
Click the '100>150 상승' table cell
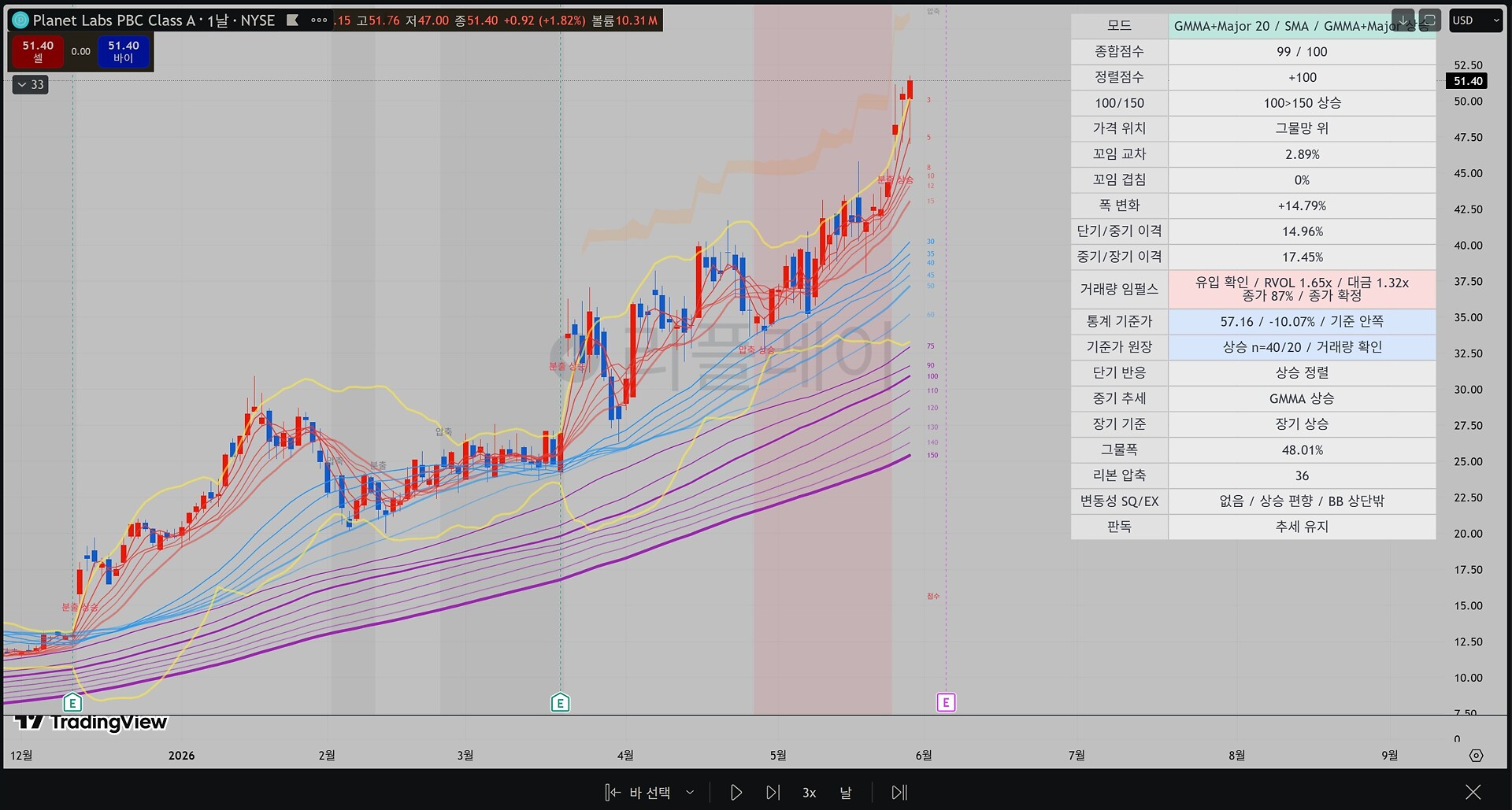1302,103
